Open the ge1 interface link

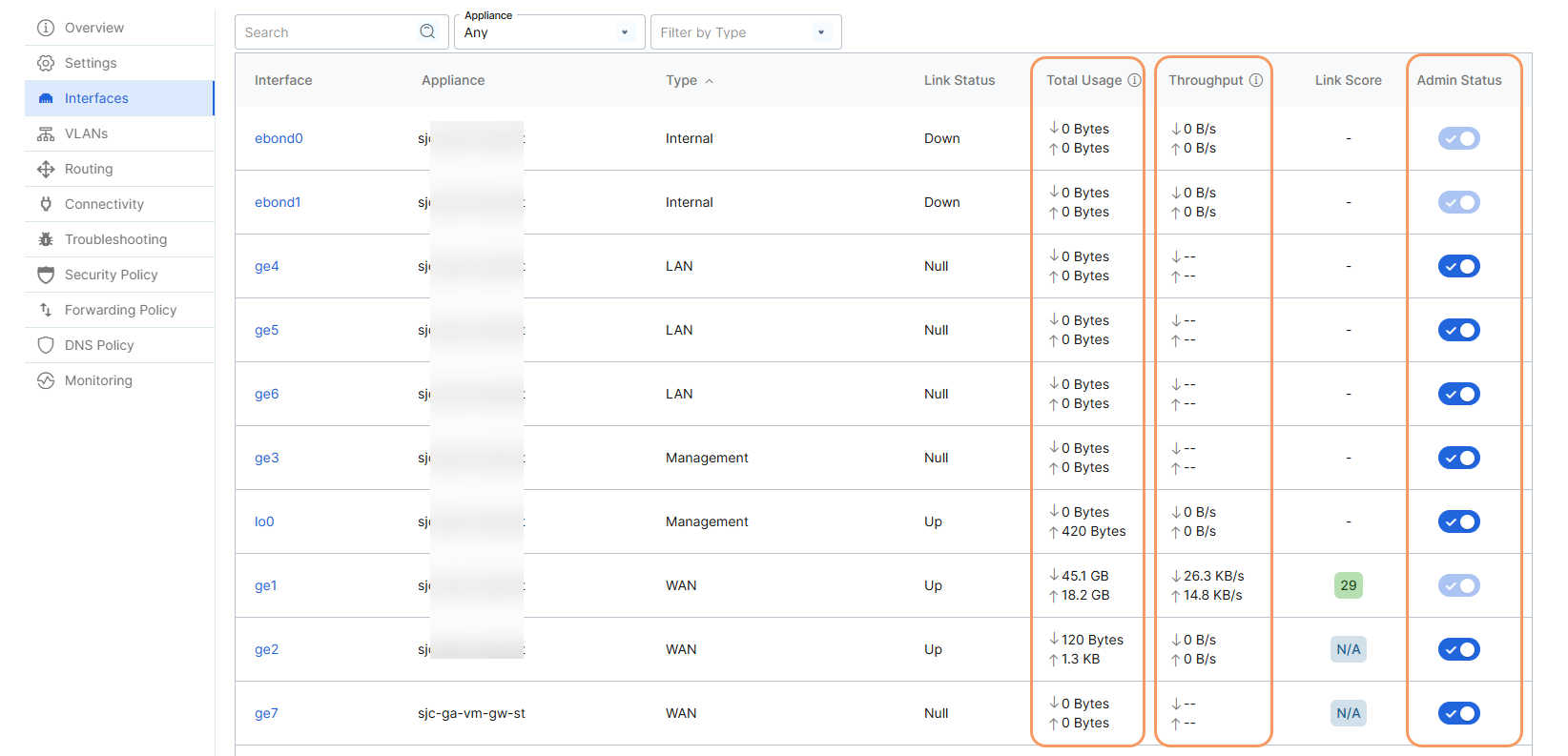tap(266, 585)
